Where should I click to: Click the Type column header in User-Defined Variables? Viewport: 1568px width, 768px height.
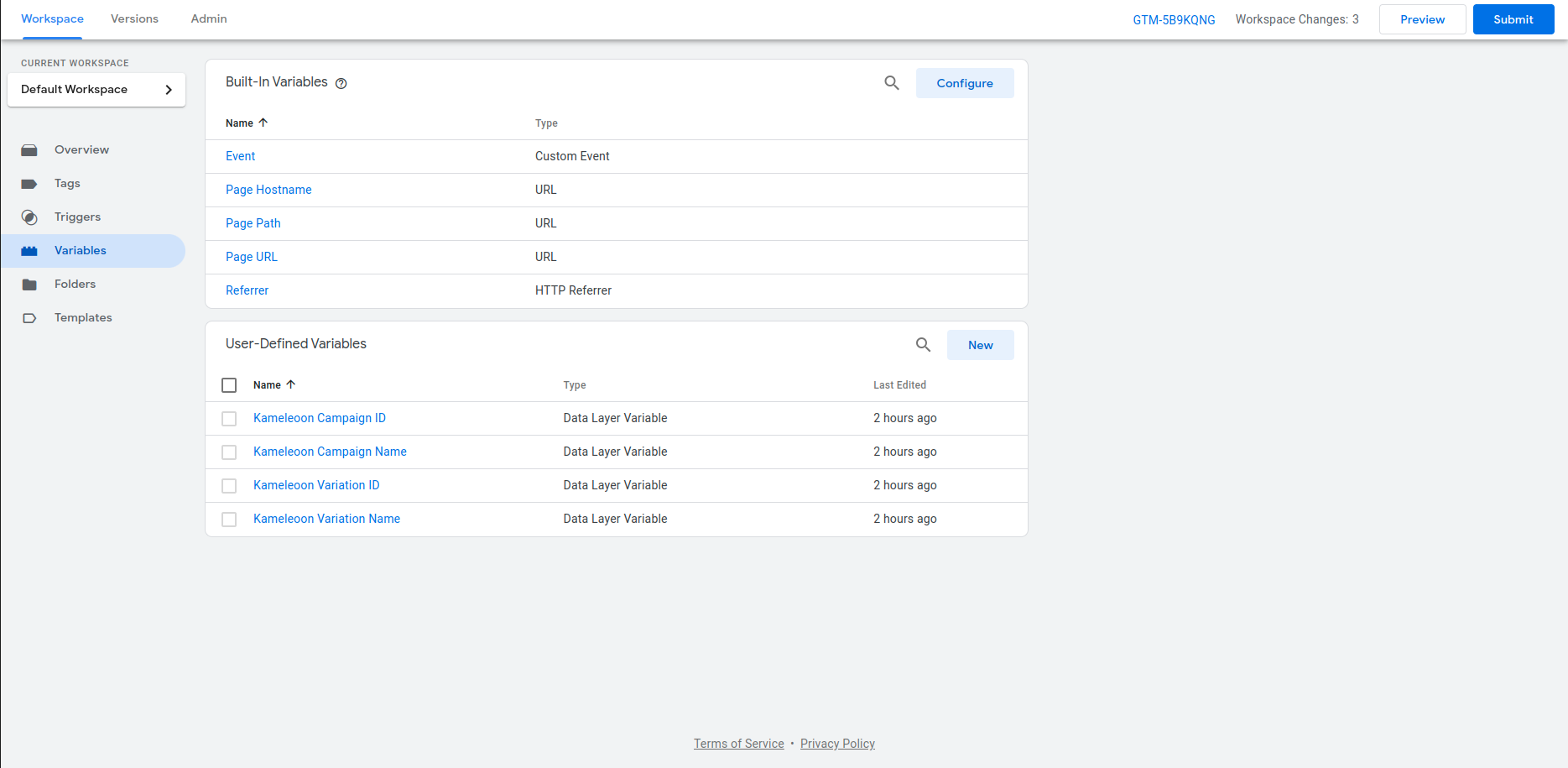[x=575, y=385]
